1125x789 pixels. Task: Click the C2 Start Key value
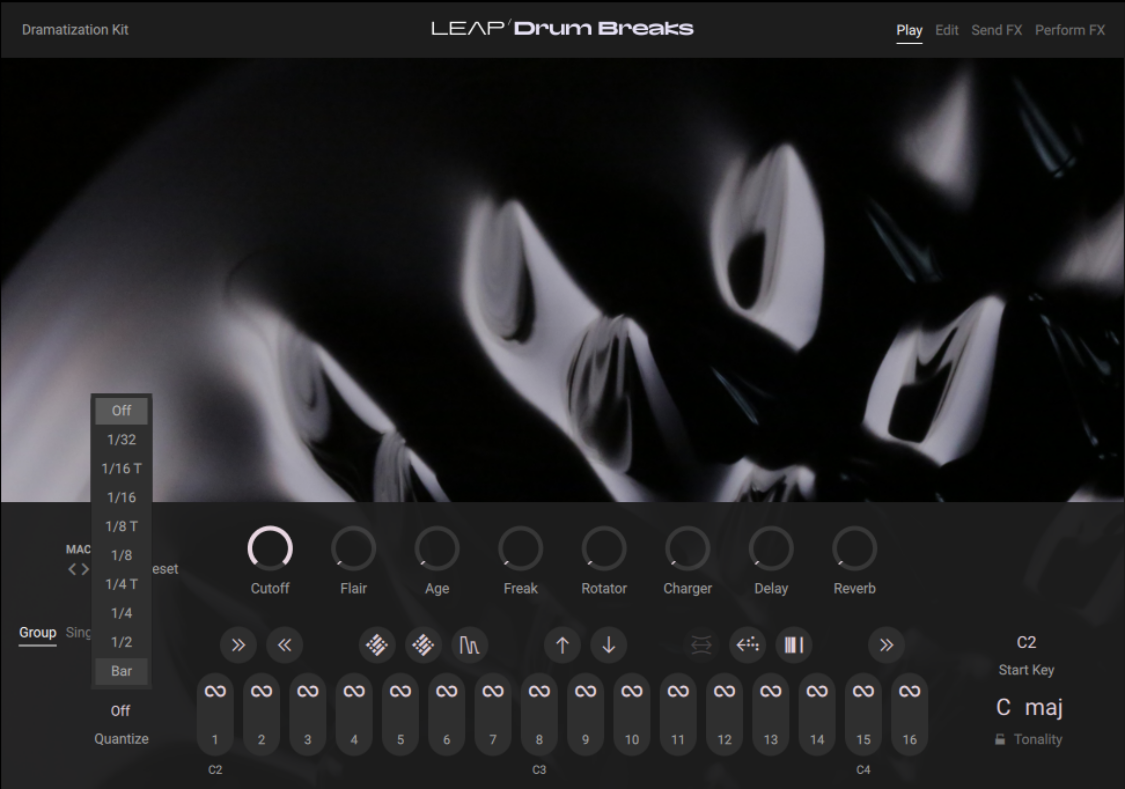(1026, 643)
